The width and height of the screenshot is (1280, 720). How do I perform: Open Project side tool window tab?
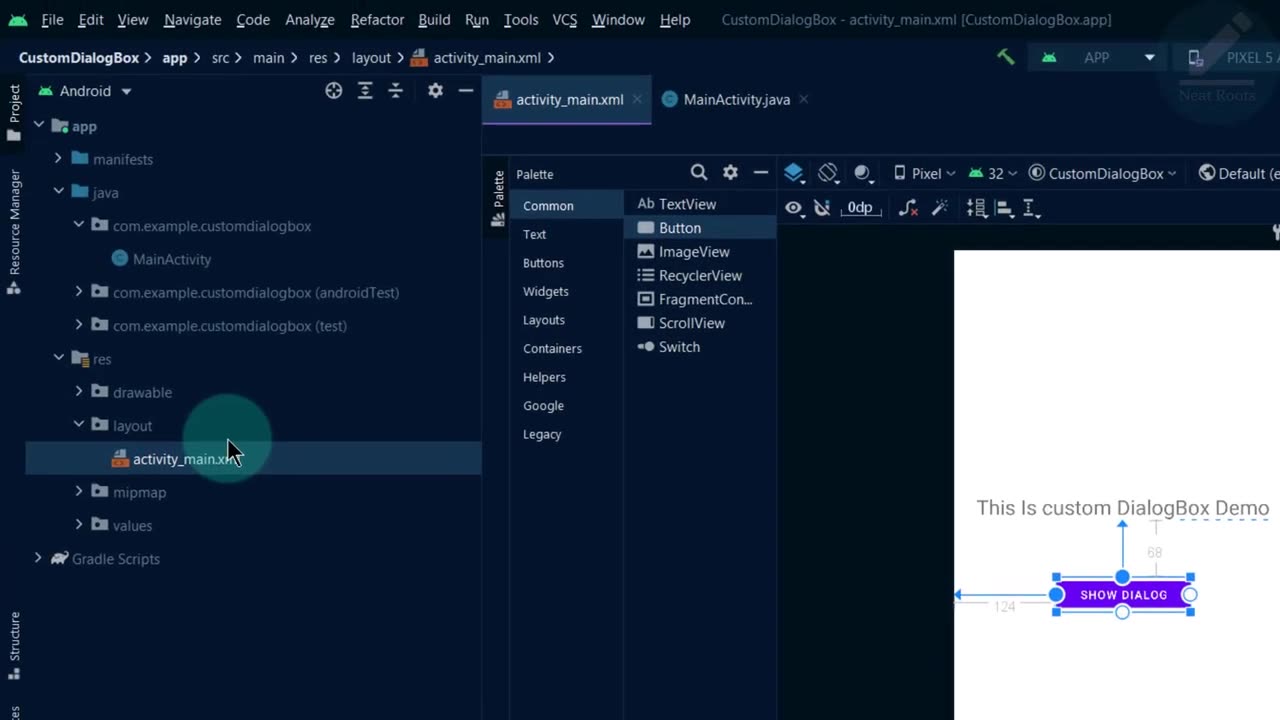14,112
